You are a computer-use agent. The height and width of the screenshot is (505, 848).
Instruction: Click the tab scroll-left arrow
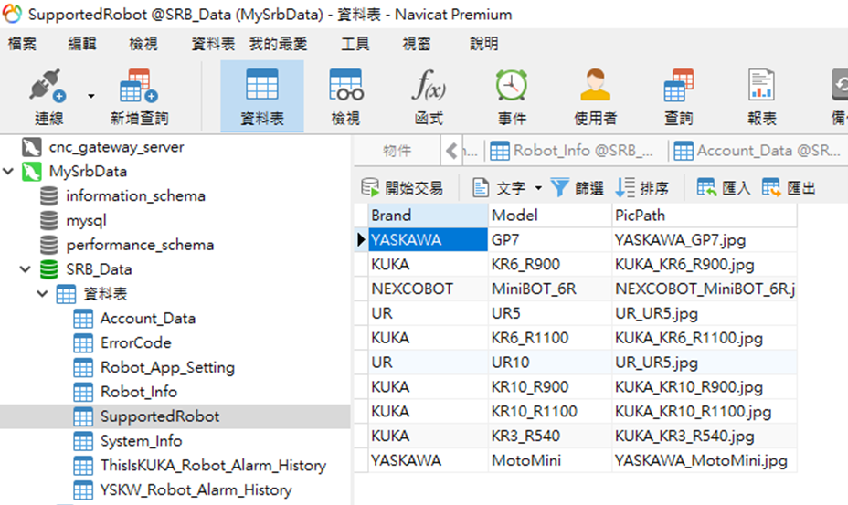(452, 151)
